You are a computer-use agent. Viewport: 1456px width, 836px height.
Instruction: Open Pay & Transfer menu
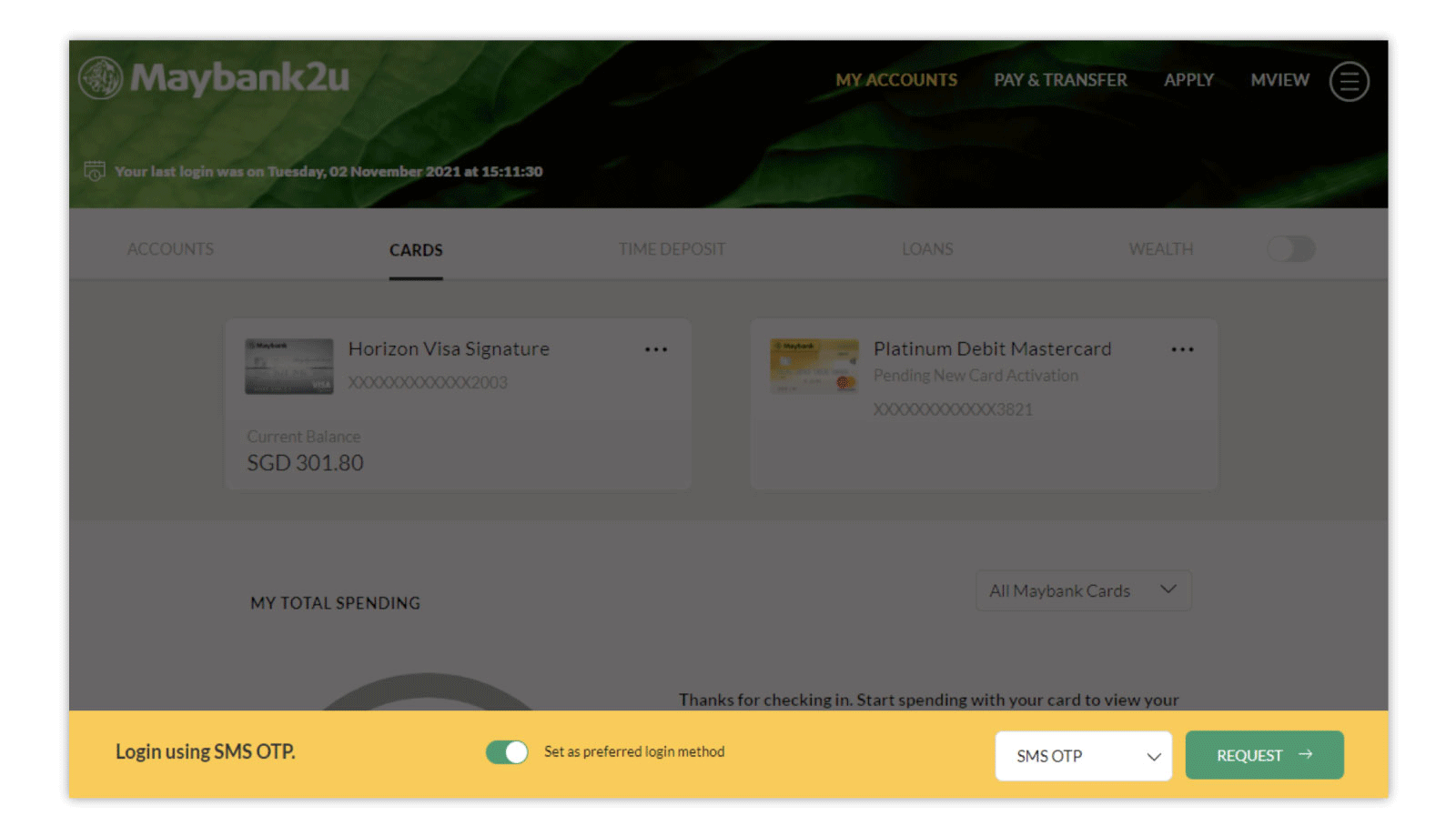pyautogui.click(x=1060, y=80)
